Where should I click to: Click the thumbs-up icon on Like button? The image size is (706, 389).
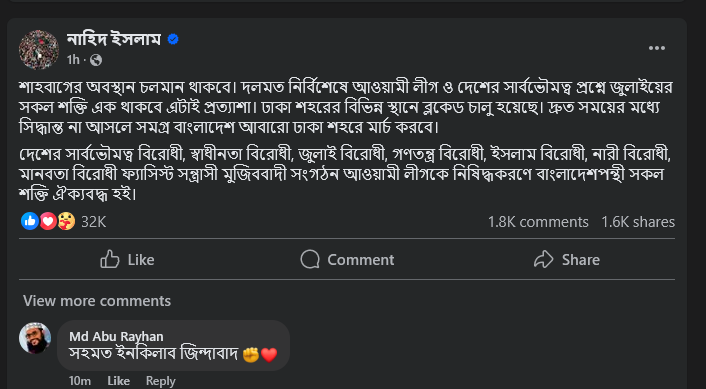(x=110, y=259)
